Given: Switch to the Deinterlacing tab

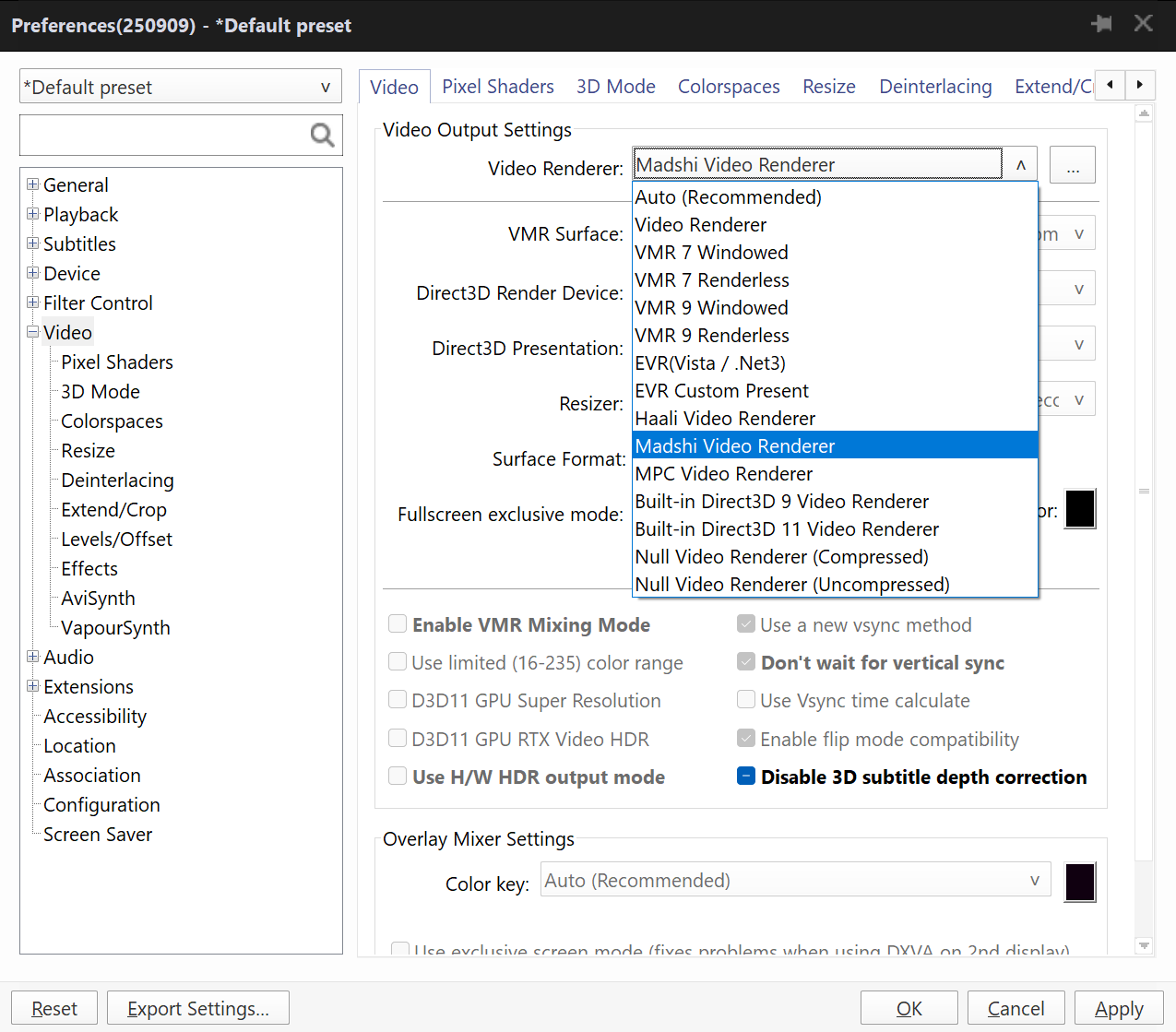Looking at the screenshot, I should [x=935, y=86].
